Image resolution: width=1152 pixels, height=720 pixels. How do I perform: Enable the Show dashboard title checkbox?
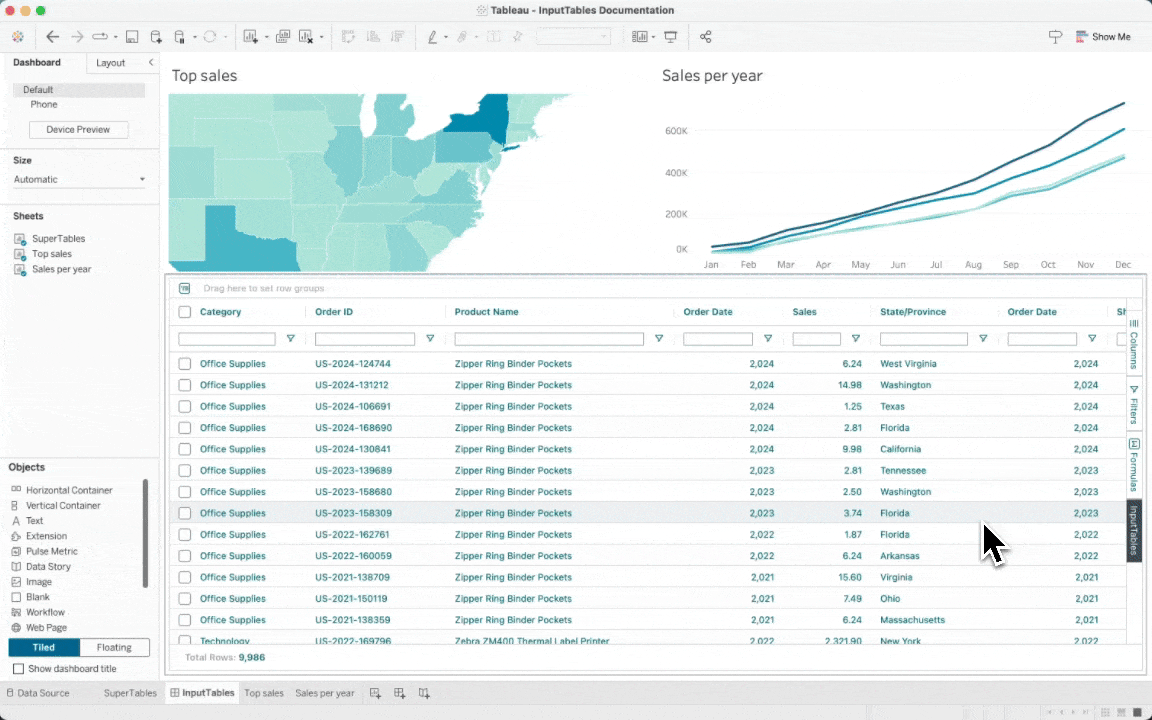[18, 669]
